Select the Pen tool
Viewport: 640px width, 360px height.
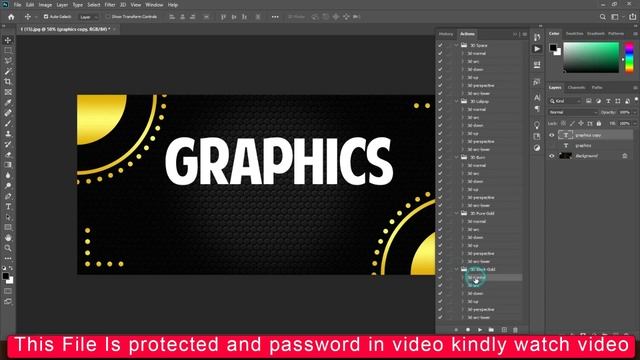pos(8,196)
